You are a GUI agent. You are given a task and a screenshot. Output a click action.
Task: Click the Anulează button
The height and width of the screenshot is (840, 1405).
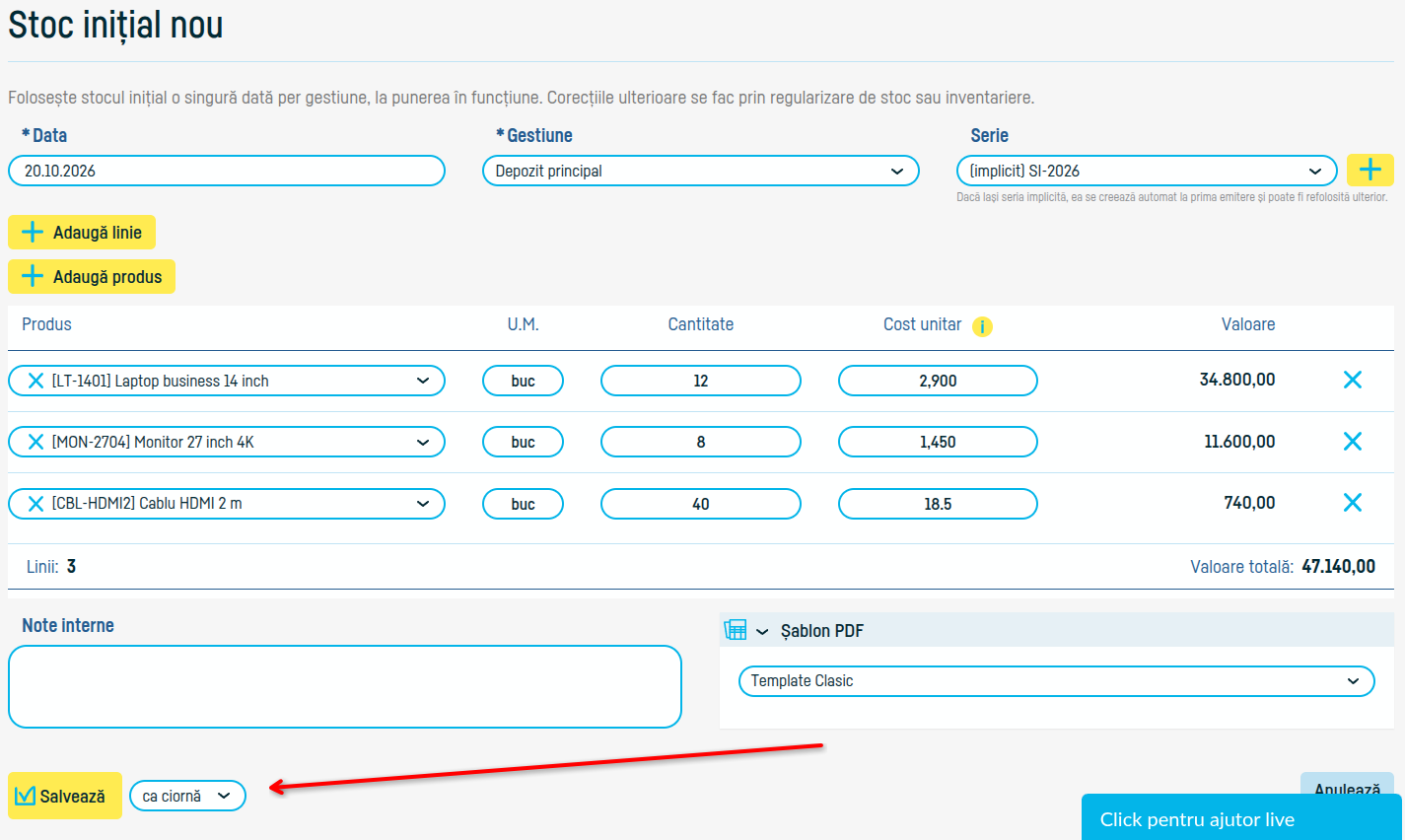[1347, 785]
